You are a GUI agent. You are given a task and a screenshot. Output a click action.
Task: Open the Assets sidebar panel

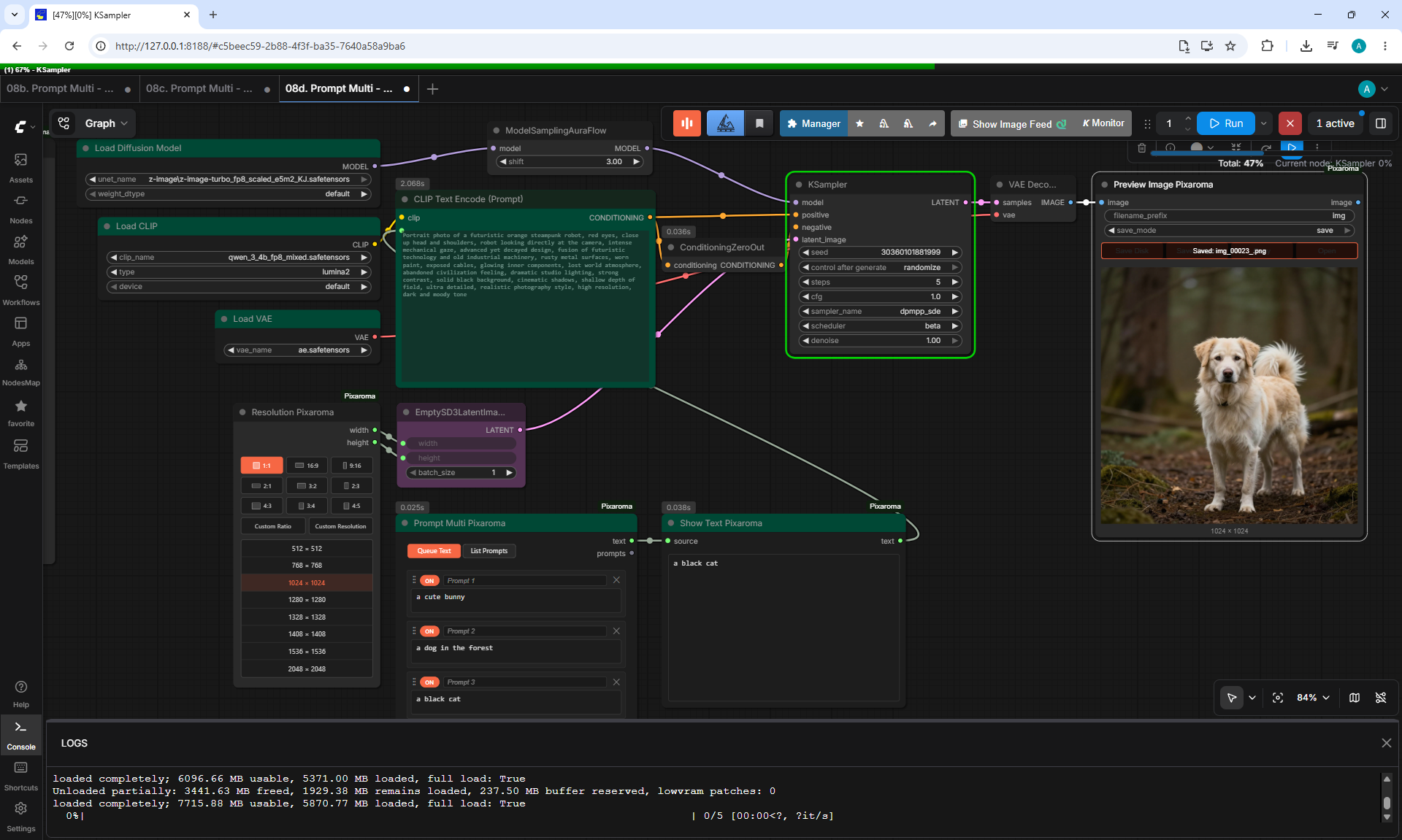(x=21, y=168)
